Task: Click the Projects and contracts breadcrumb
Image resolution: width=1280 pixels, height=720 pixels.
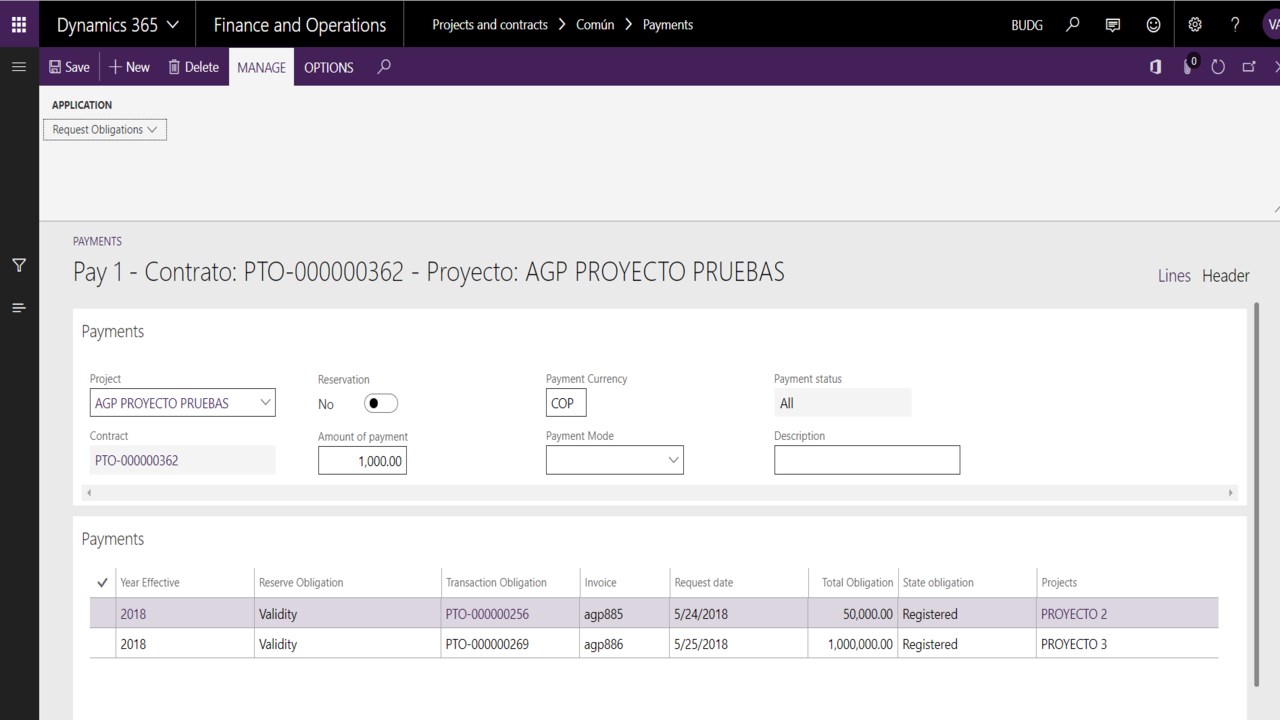Action: [490, 25]
